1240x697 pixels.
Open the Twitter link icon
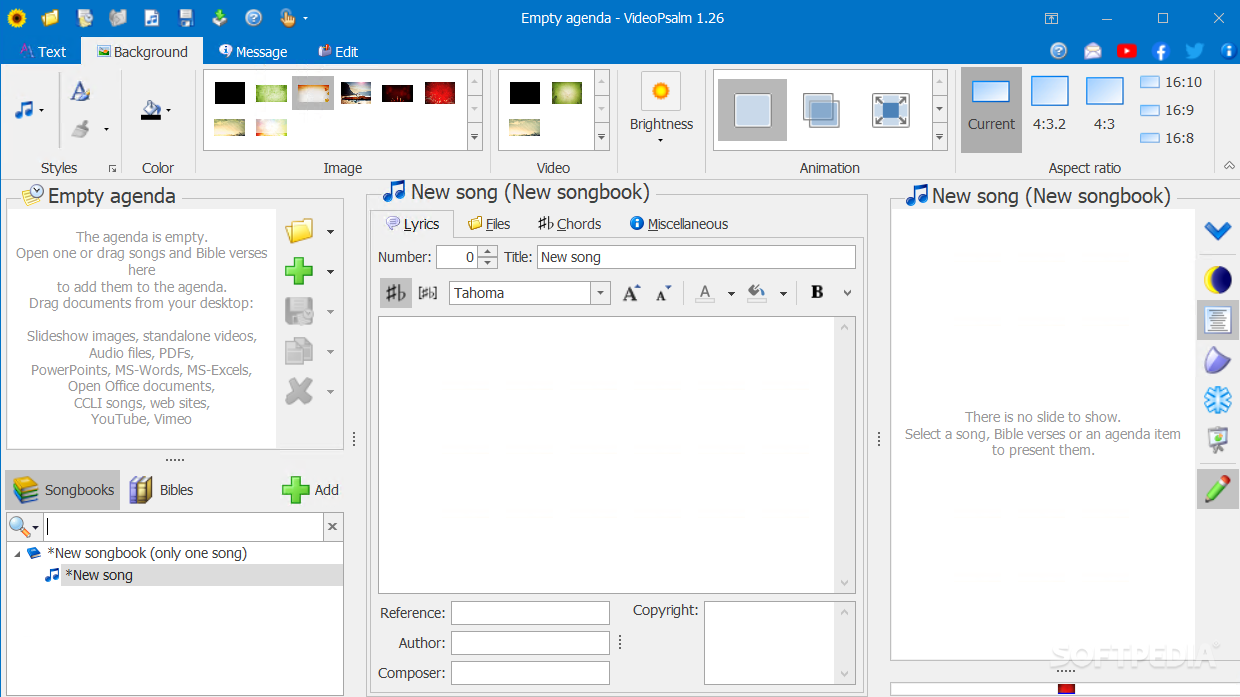pos(1194,51)
